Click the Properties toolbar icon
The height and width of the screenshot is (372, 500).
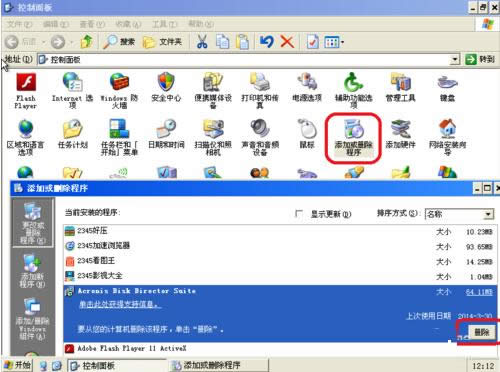(312, 42)
